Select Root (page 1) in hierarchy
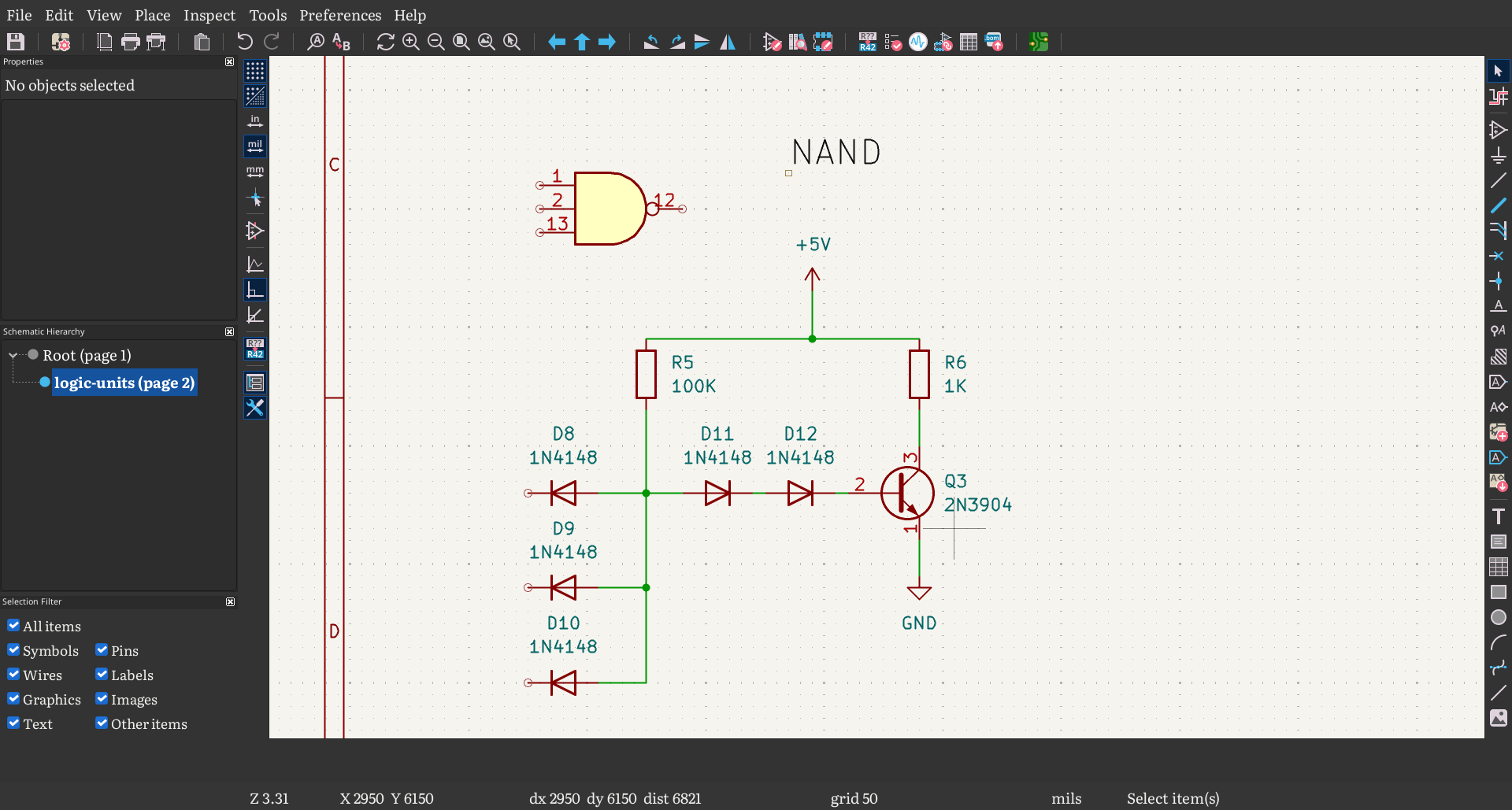 [87, 355]
